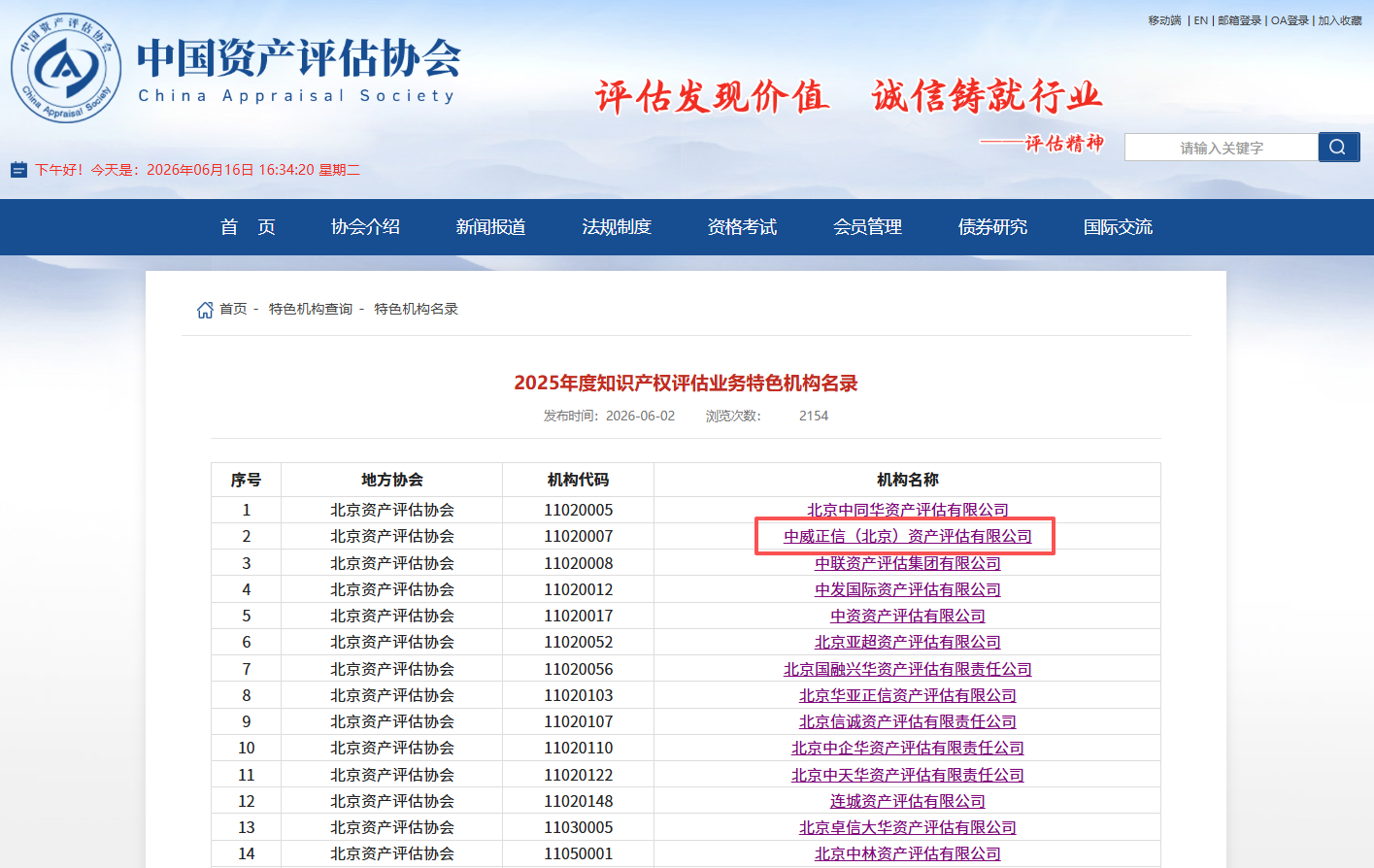1374x868 pixels.
Task: Click institution code 11020122
Action: (x=579, y=775)
